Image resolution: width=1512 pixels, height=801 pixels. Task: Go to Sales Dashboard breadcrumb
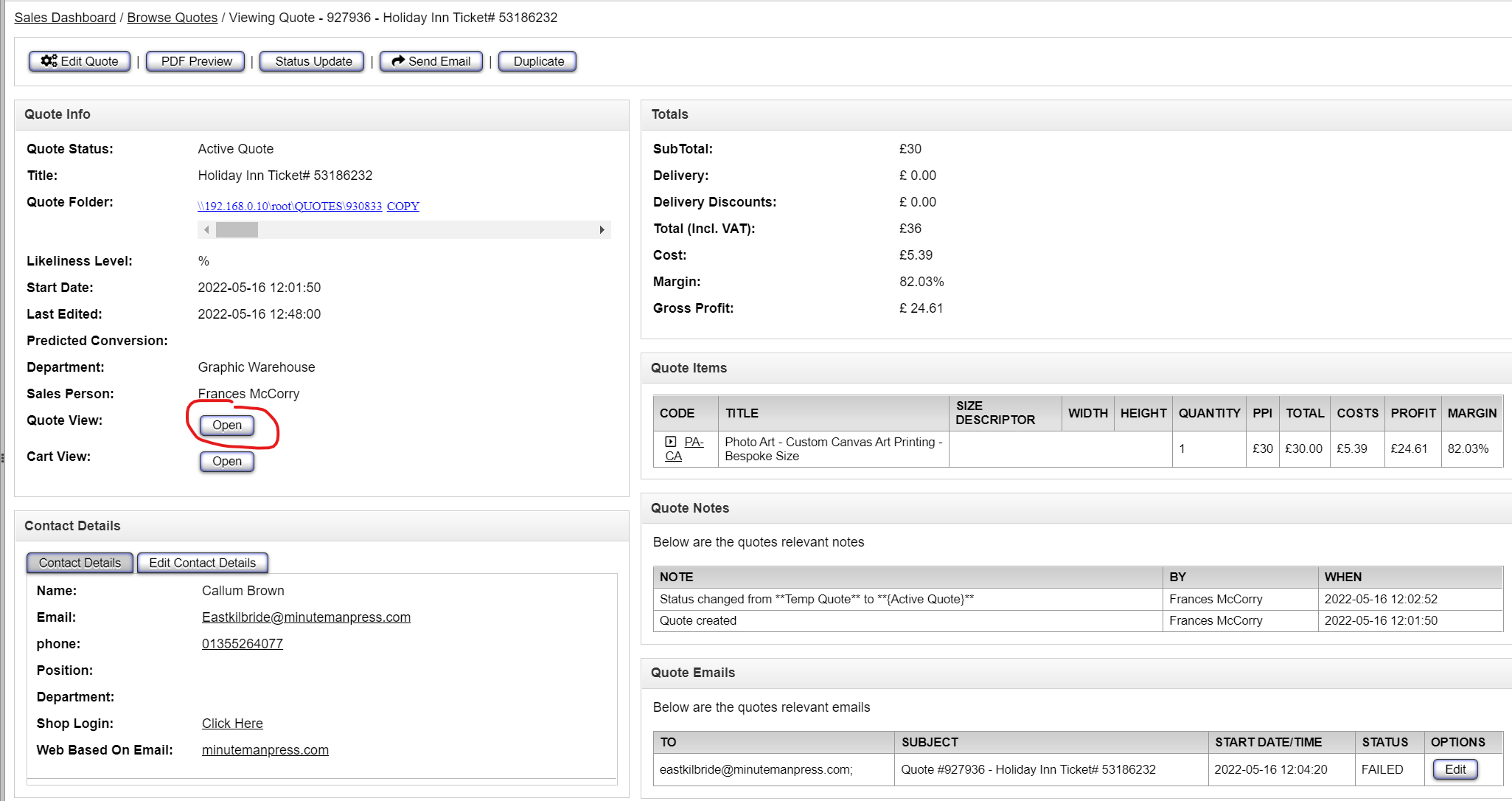[x=65, y=18]
